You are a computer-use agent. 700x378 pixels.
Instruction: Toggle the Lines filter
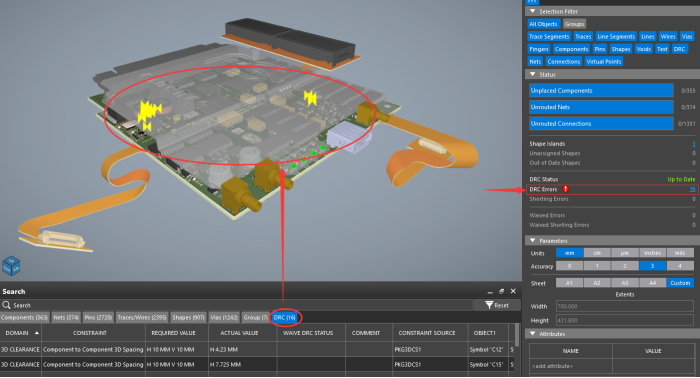tap(647, 37)
